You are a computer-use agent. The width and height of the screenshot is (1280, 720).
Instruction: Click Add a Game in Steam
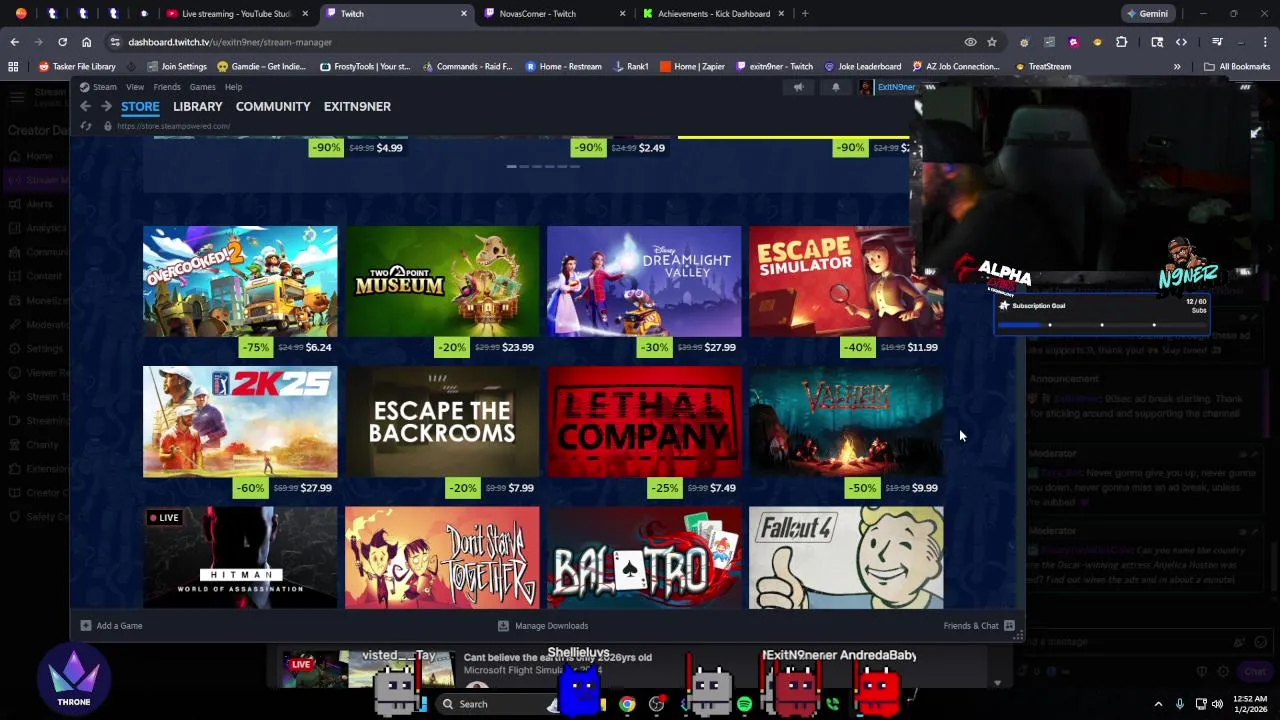[112, 626]
